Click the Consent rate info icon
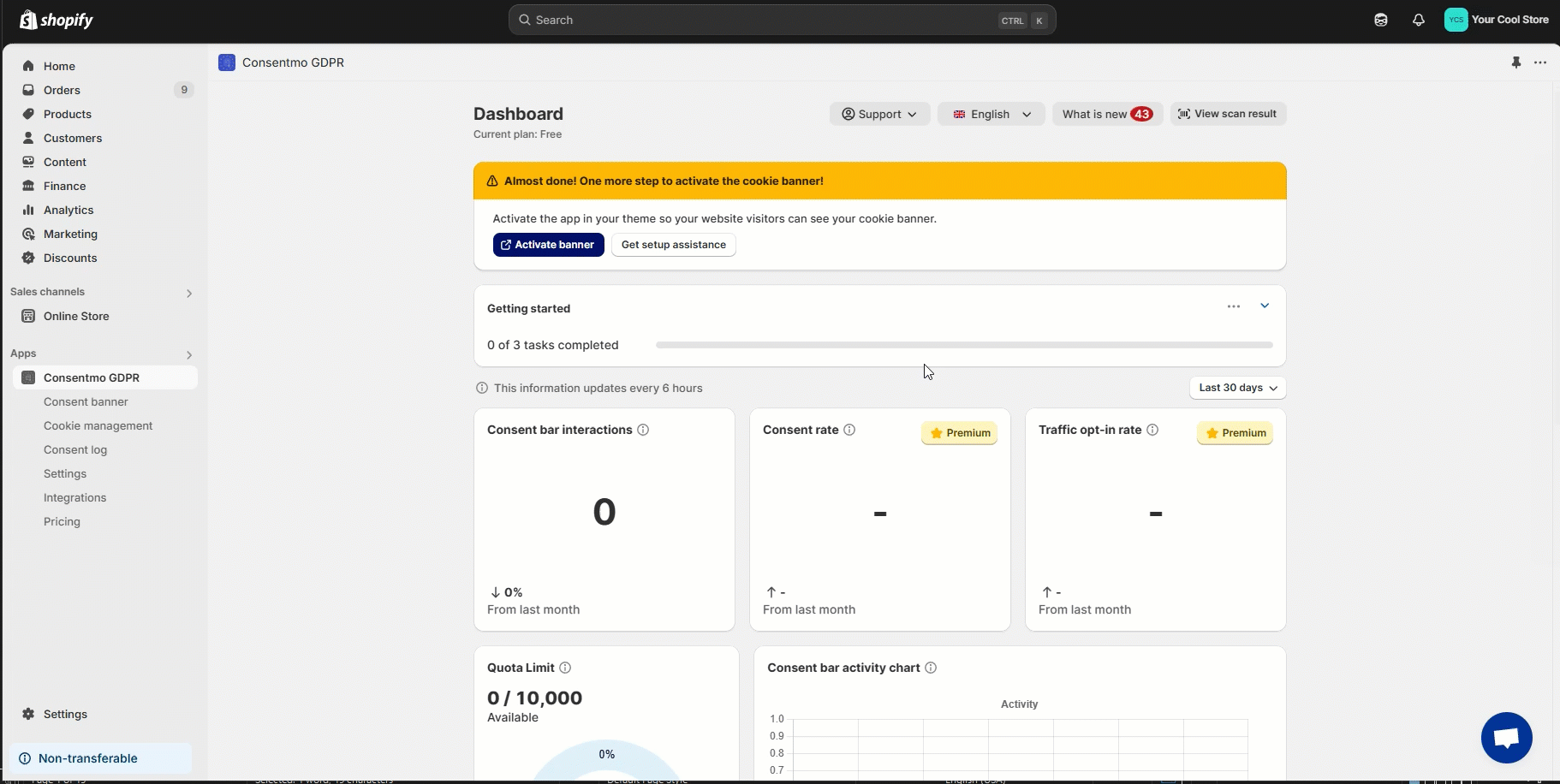This screenshot has height=784, width=1560. click(849, 430)
